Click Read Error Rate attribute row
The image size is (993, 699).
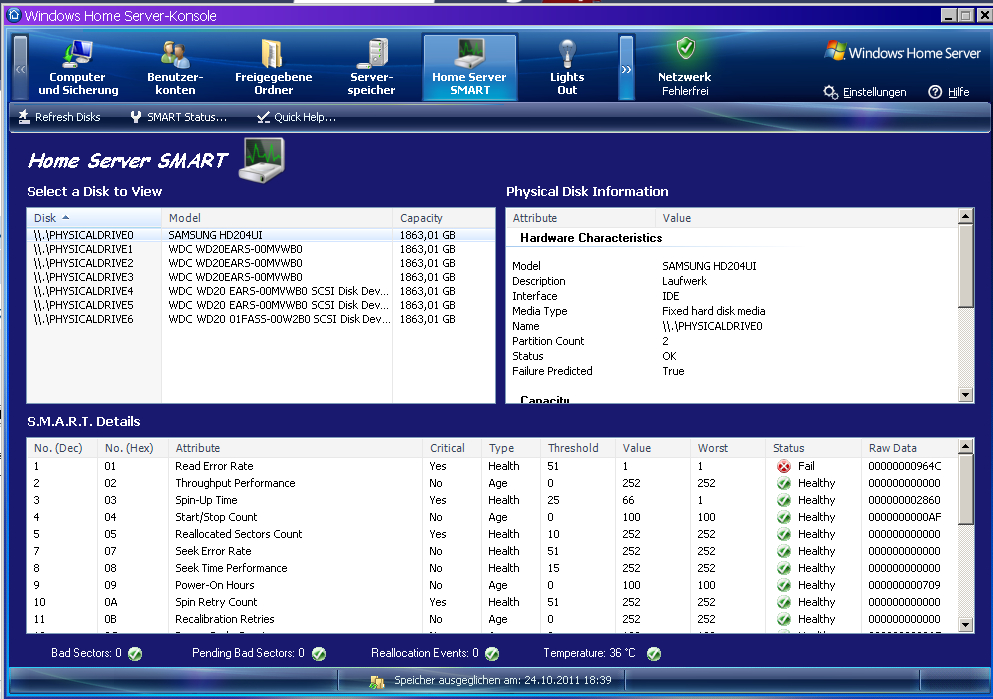[x=492, y=466]
